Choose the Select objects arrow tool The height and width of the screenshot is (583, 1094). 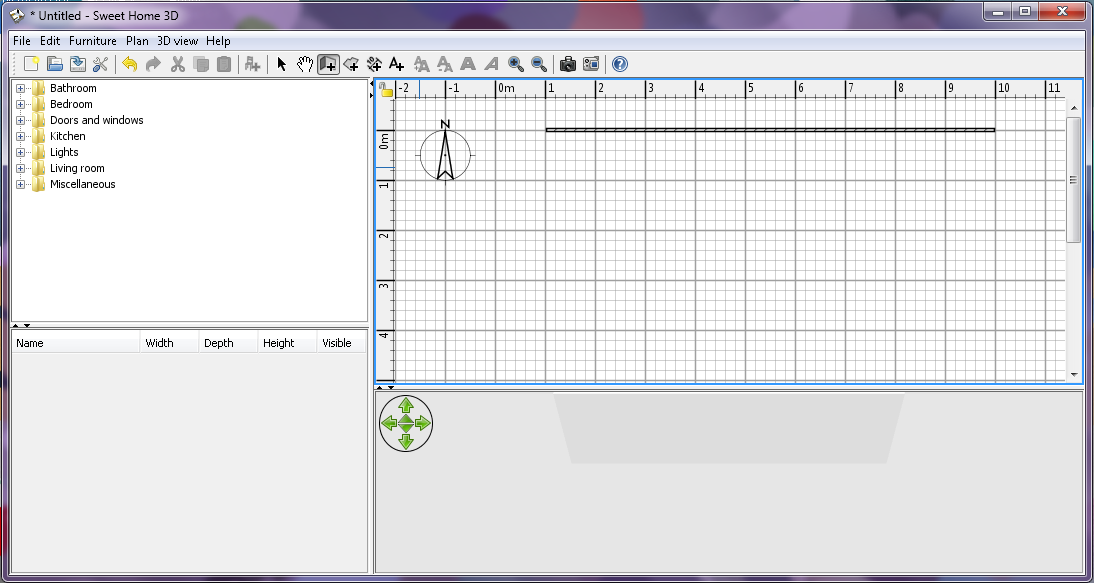[x=282, y=64]
